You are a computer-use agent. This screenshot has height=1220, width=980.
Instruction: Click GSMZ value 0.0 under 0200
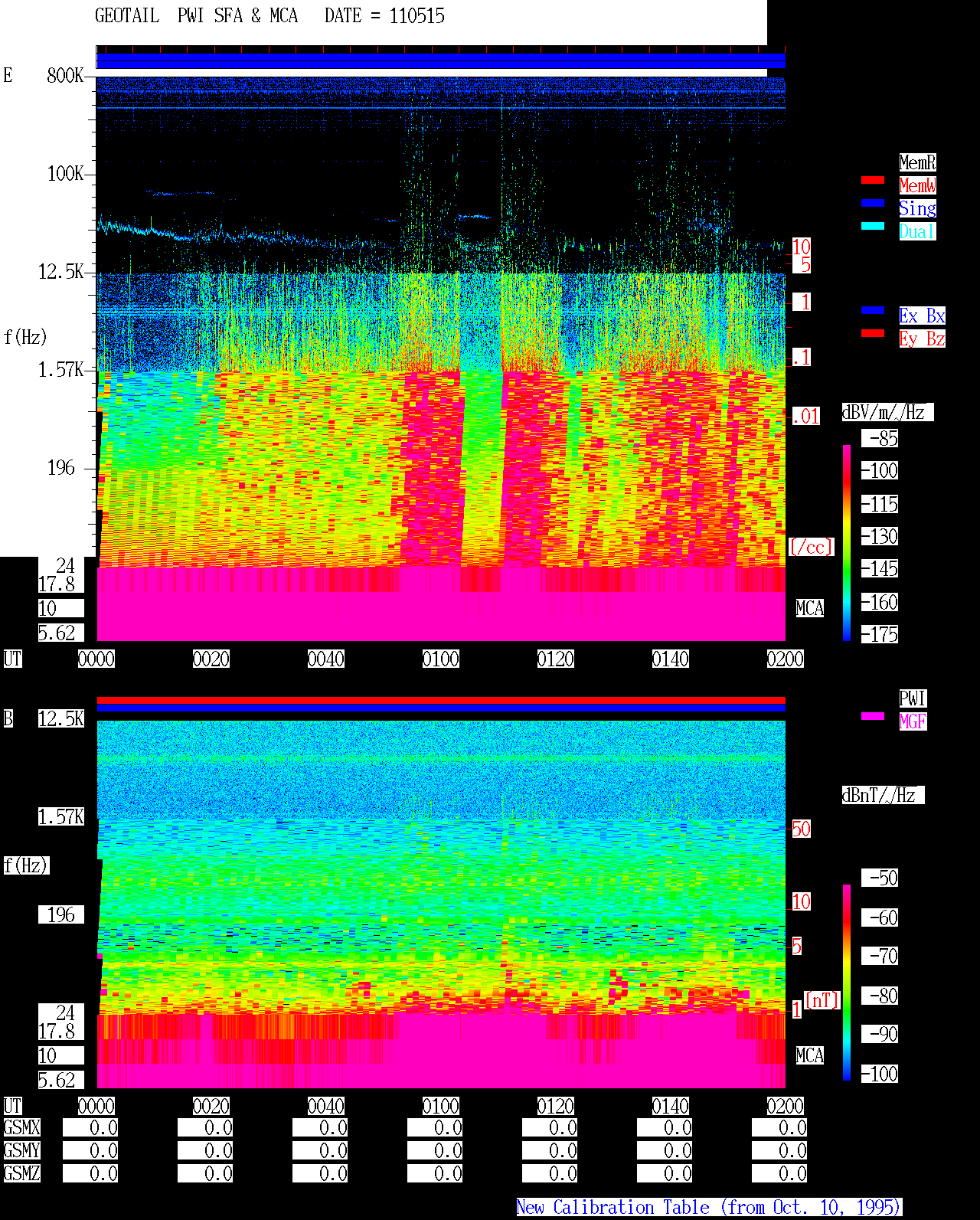pyautogui.click(x=779, y=1173)
